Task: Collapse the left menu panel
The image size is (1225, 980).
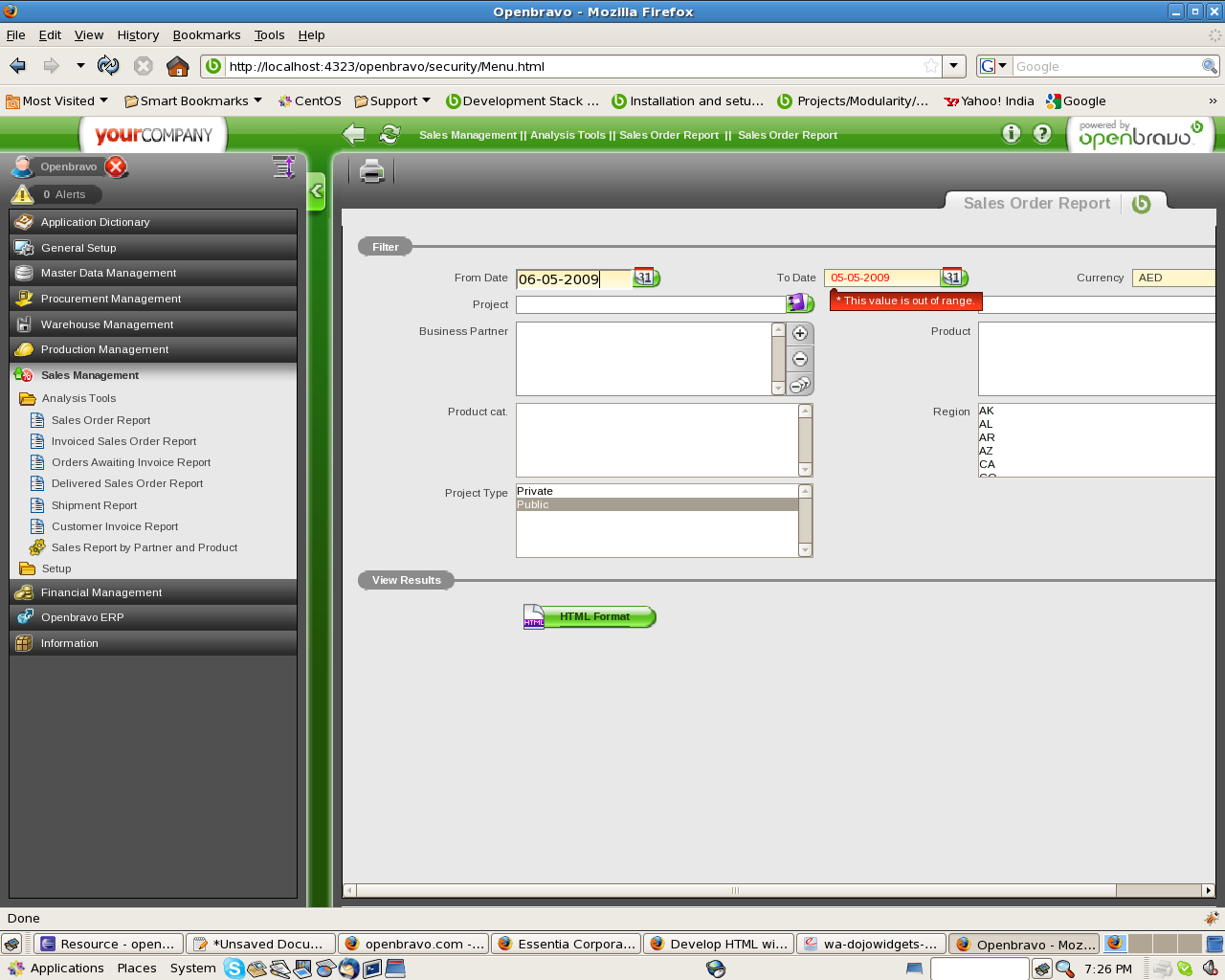Action: 317,191
